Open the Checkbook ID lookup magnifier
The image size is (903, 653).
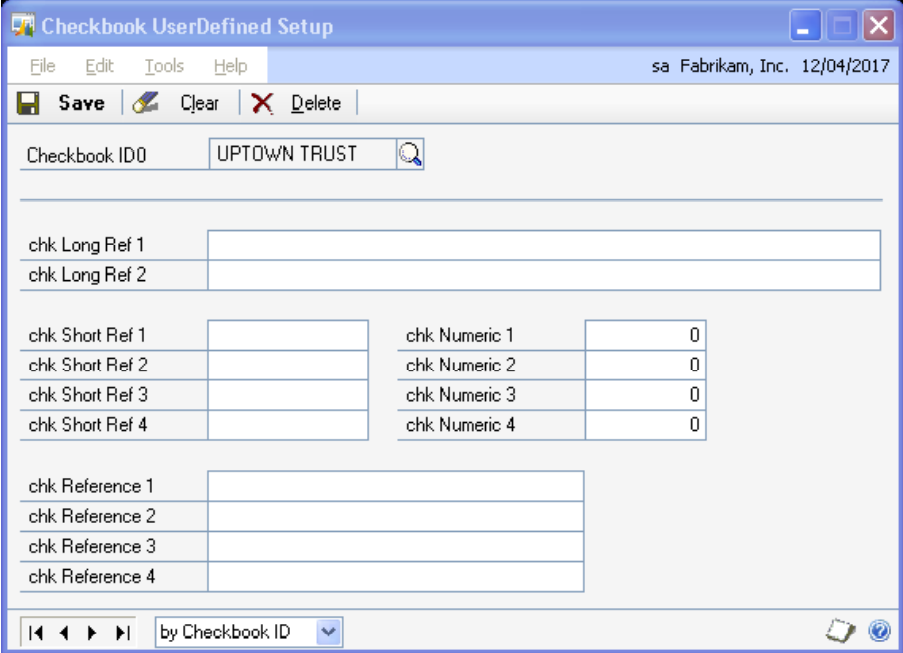[411, 154]
